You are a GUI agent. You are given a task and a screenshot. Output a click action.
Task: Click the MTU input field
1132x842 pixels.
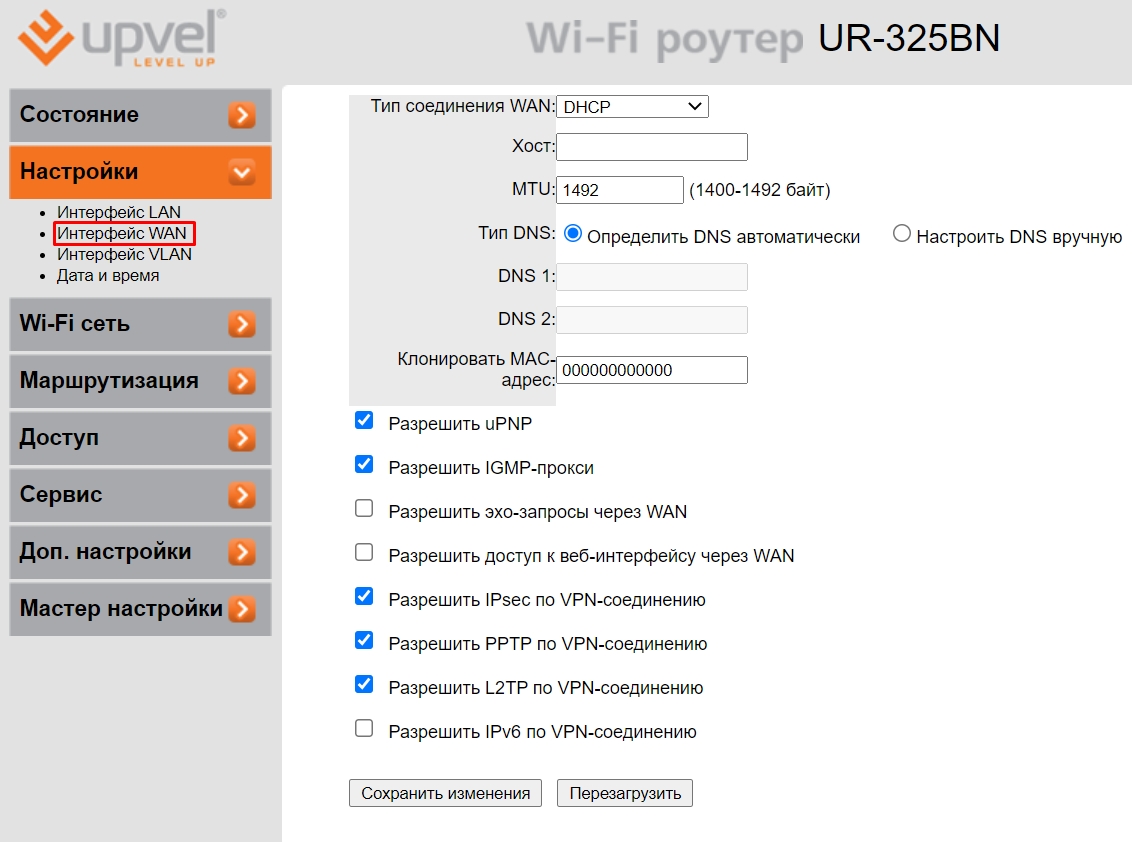click(x=620, y=190)
